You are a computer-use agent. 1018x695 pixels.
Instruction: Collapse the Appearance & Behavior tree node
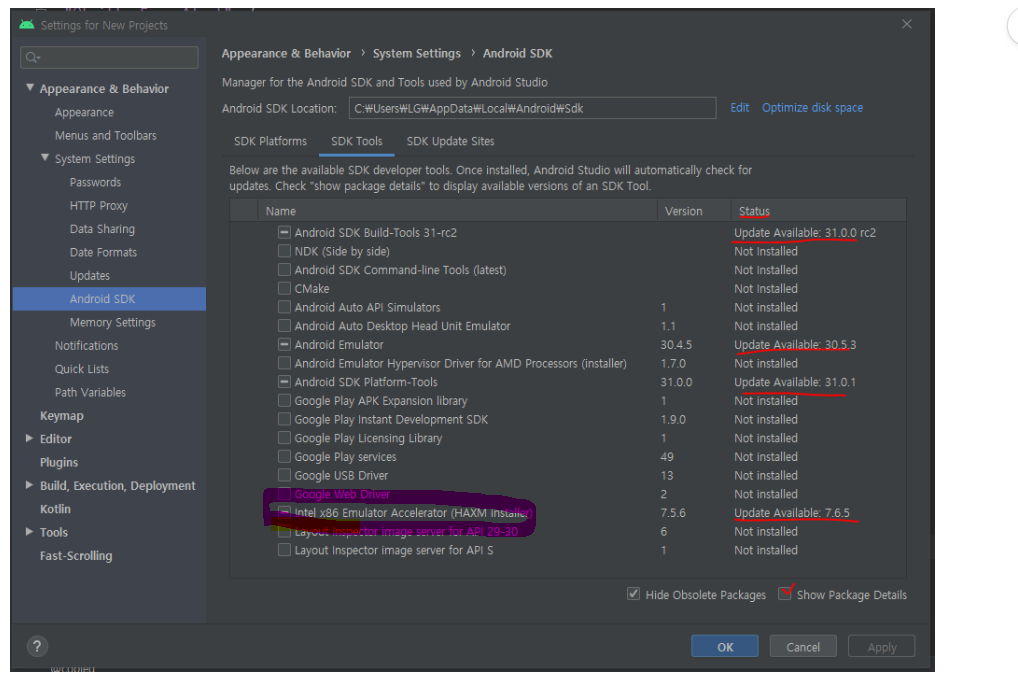pyautogui.click(x=30, y=88)
